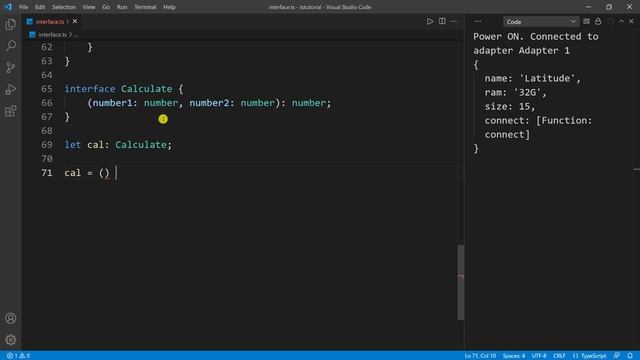Run code with the play icon
Viewport: 640px width, 360px height.
click(430, 21)
